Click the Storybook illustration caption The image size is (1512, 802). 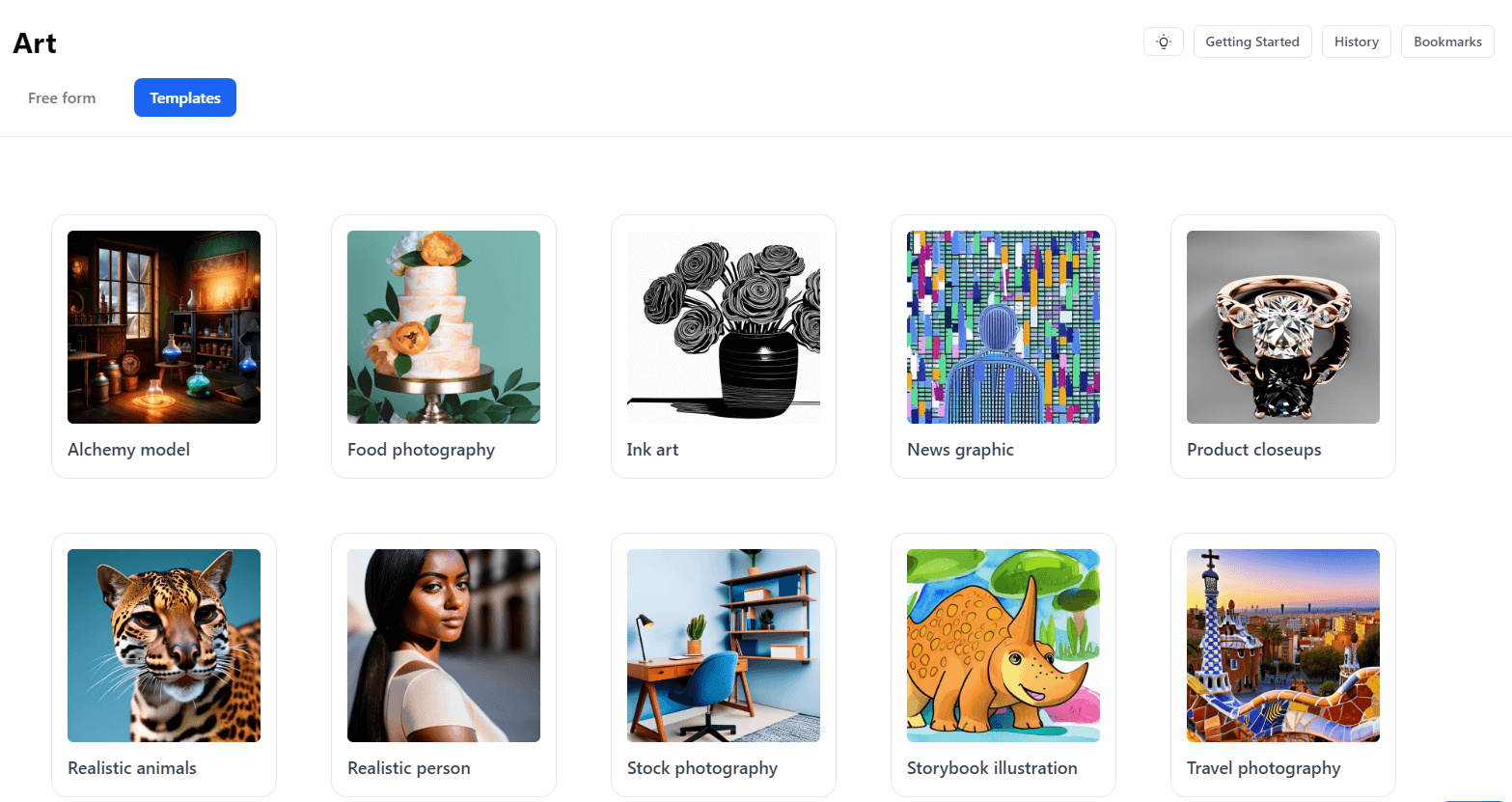point(992,768)
